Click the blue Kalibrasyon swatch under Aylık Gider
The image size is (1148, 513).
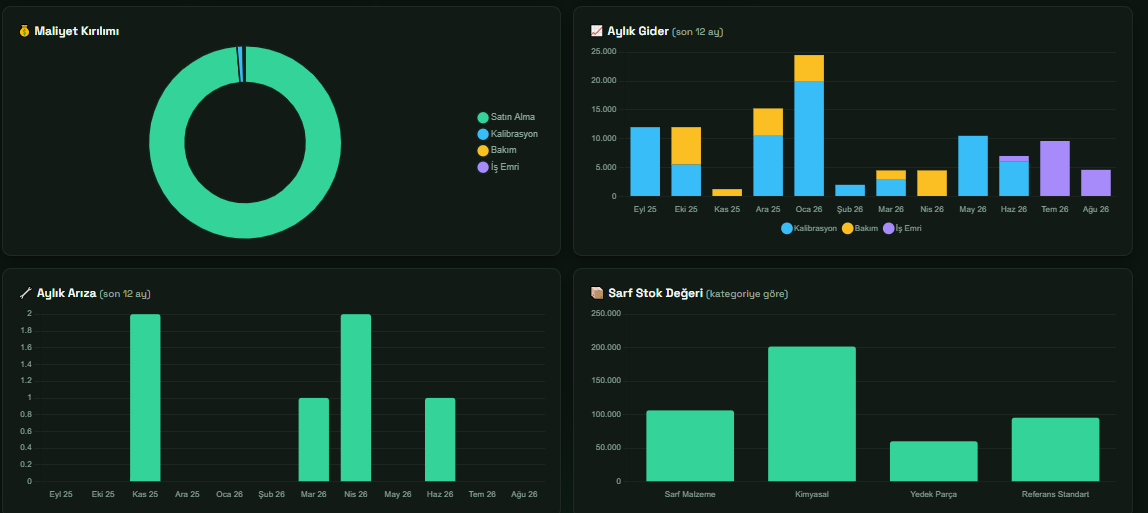786,228
